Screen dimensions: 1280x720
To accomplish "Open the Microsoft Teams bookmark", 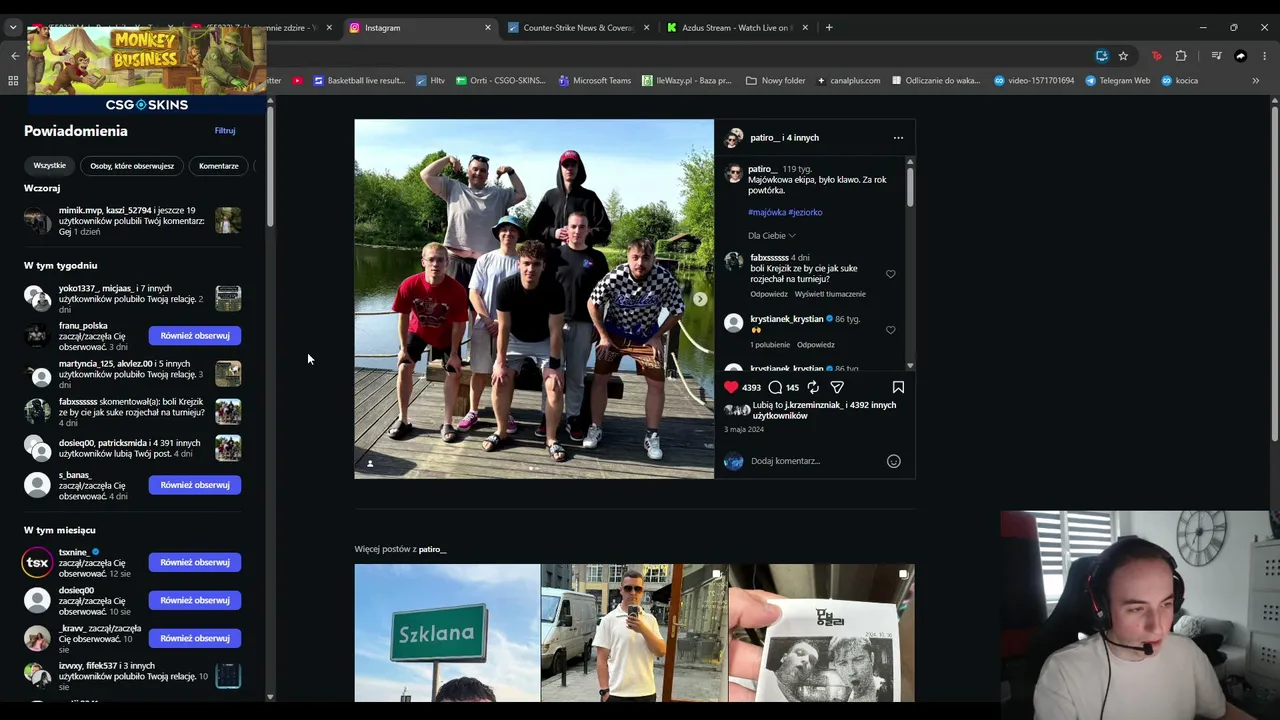I will tap(595, 81).
